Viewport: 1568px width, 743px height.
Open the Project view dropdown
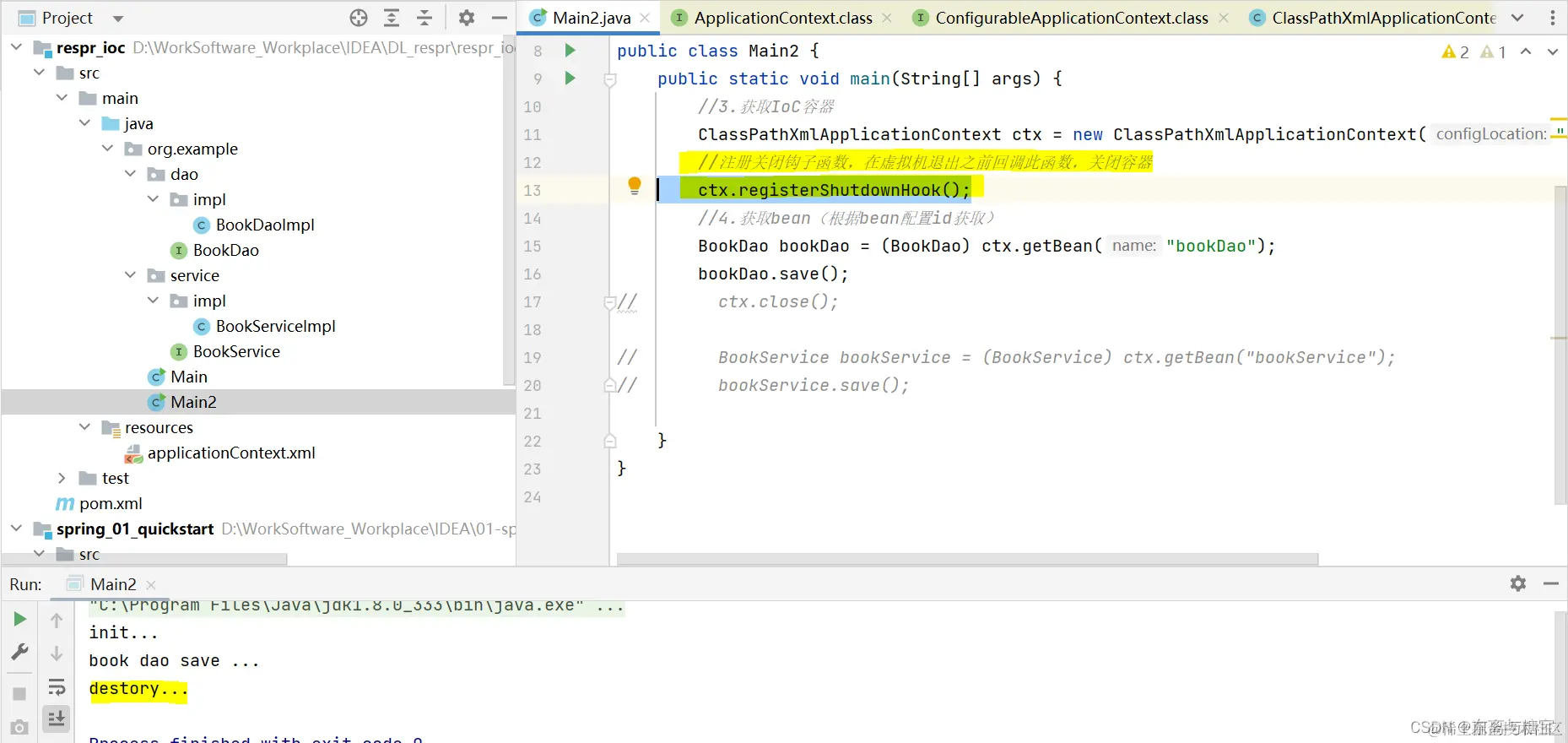[x=118, y=19]
